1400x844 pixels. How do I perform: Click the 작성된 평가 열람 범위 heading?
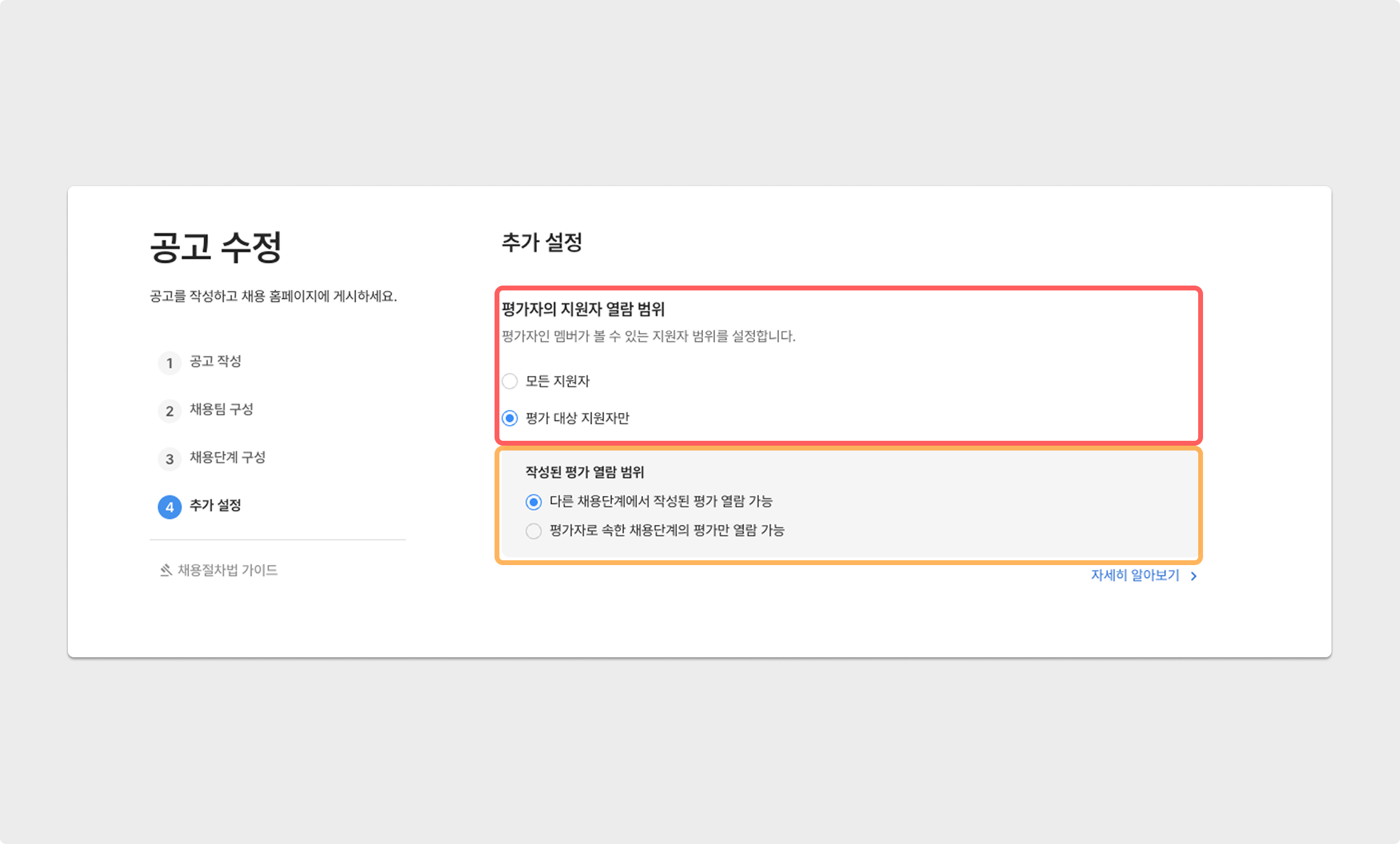584,472
